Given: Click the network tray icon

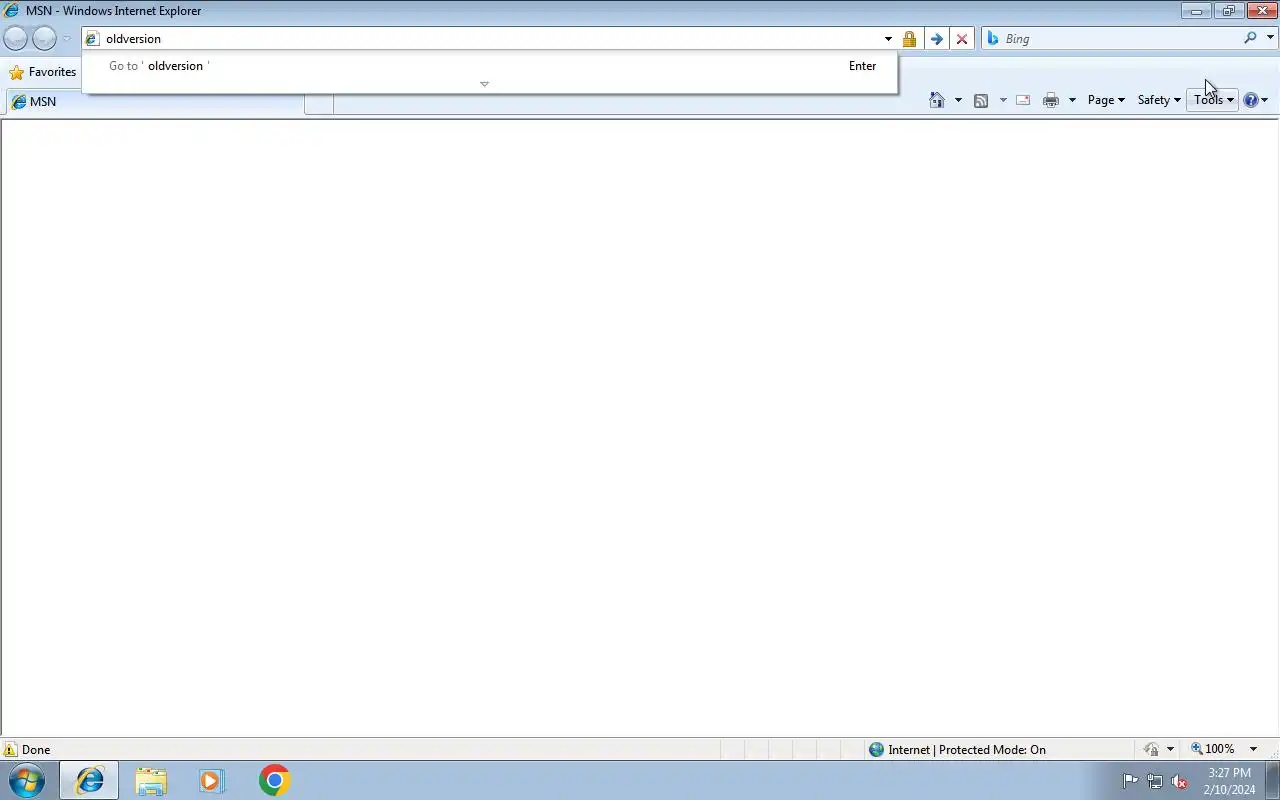Looking at the screenshot, I should (1155, 781).
